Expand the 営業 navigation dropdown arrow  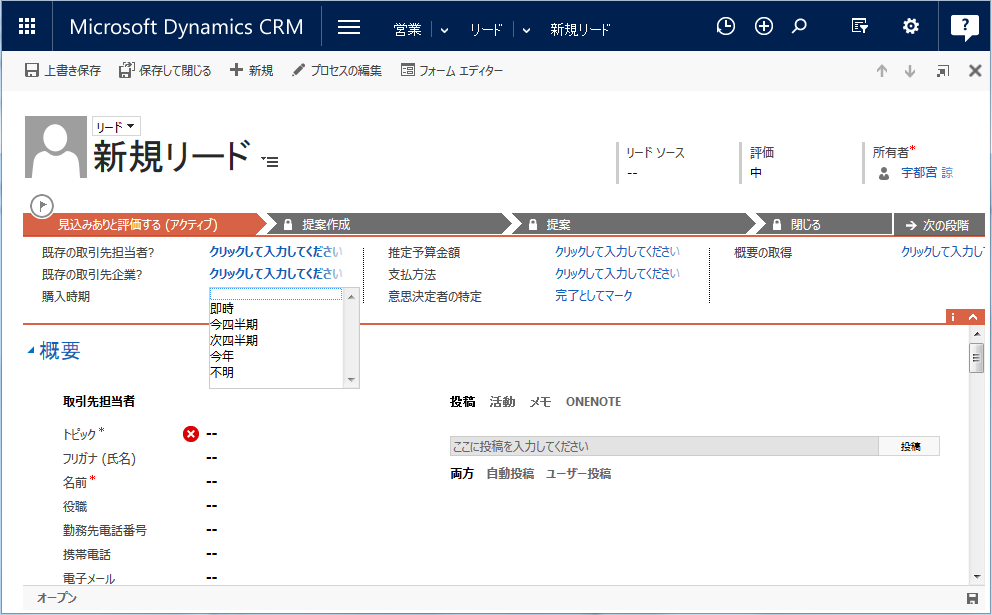click(444, 30)
